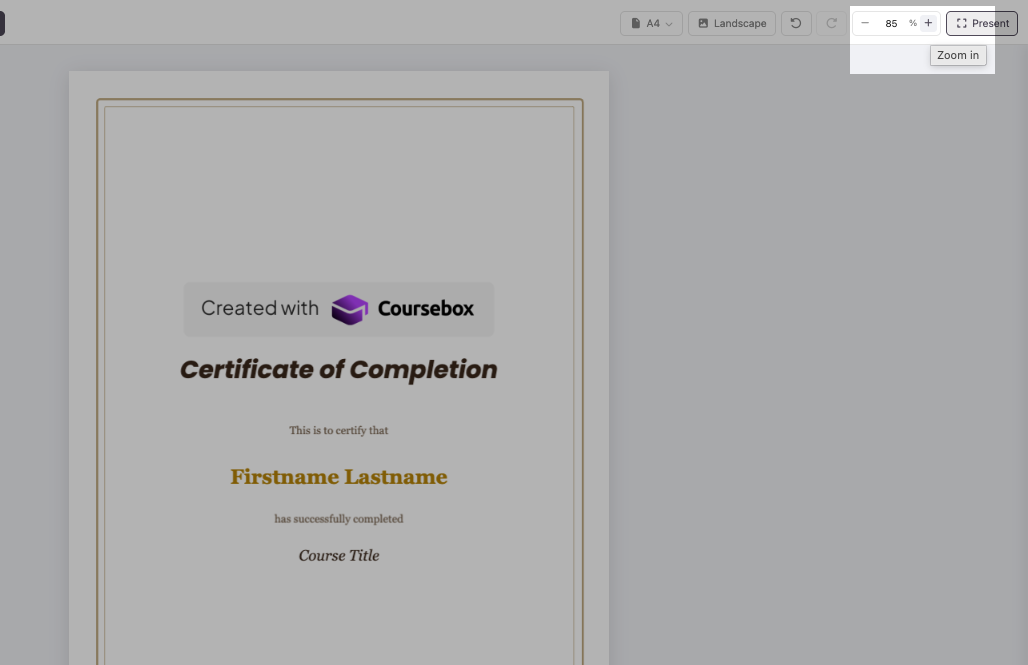The width and height of the screenshot is (1028, 665).
Task: Click the undo arrow icon
Action: click(x=796, y=24)
